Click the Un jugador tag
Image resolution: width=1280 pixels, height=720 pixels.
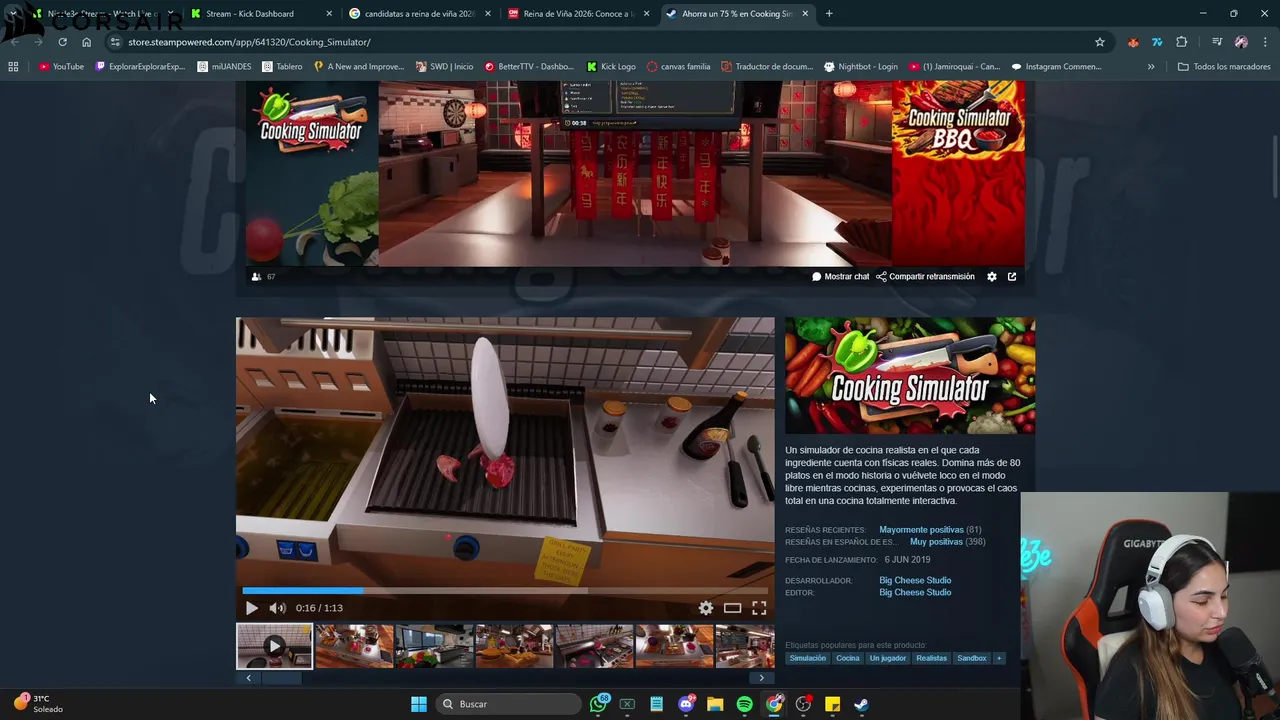point(888,658)
